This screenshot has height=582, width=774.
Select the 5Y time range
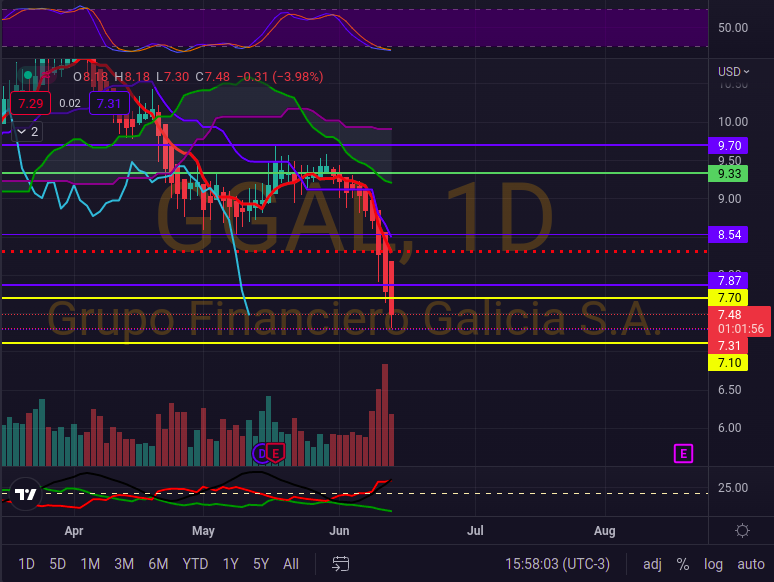261,564
